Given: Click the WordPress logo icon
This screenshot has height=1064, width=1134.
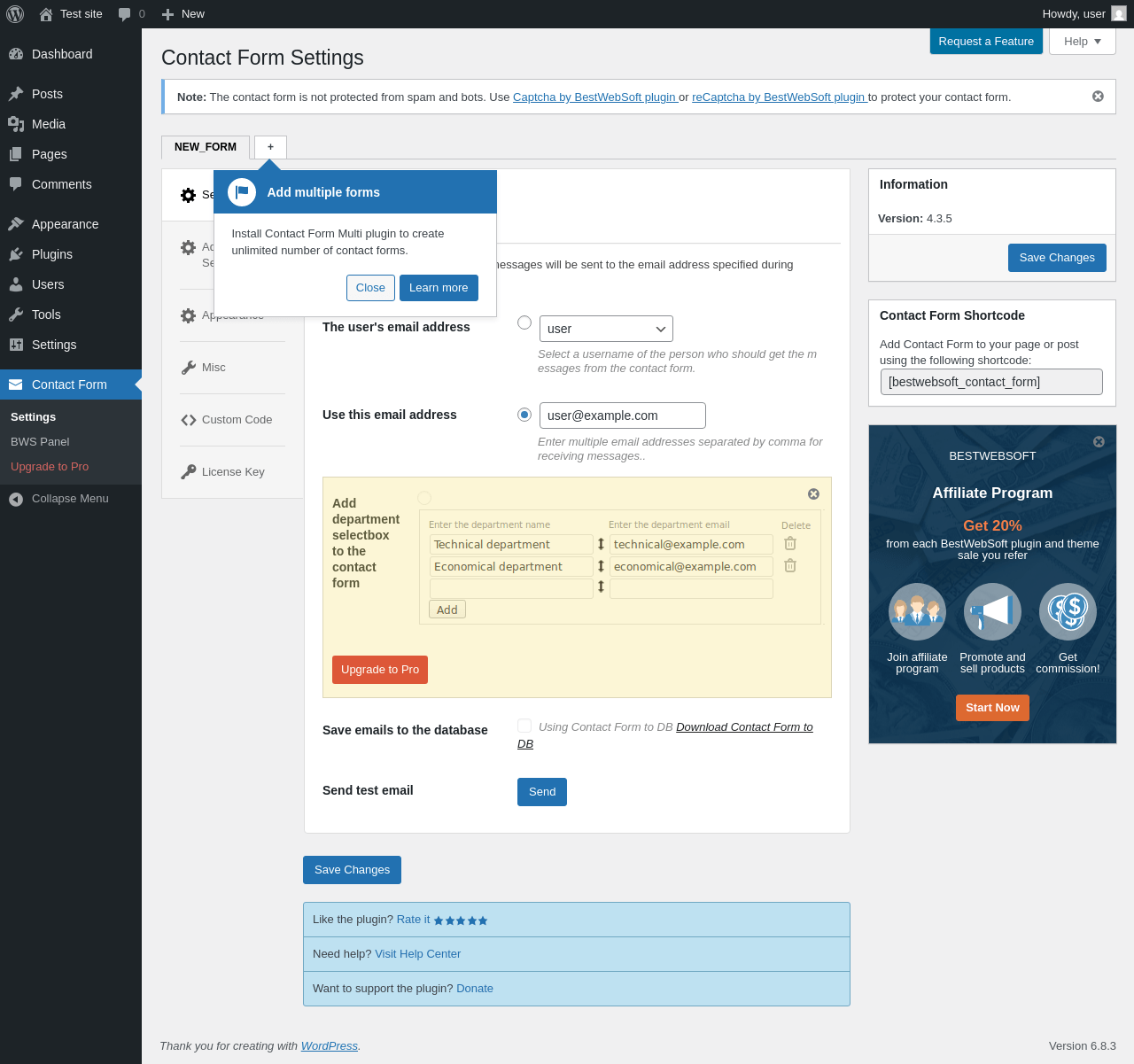Looking at the screenshot, I should pyautogui.click(x=15, y=14).
